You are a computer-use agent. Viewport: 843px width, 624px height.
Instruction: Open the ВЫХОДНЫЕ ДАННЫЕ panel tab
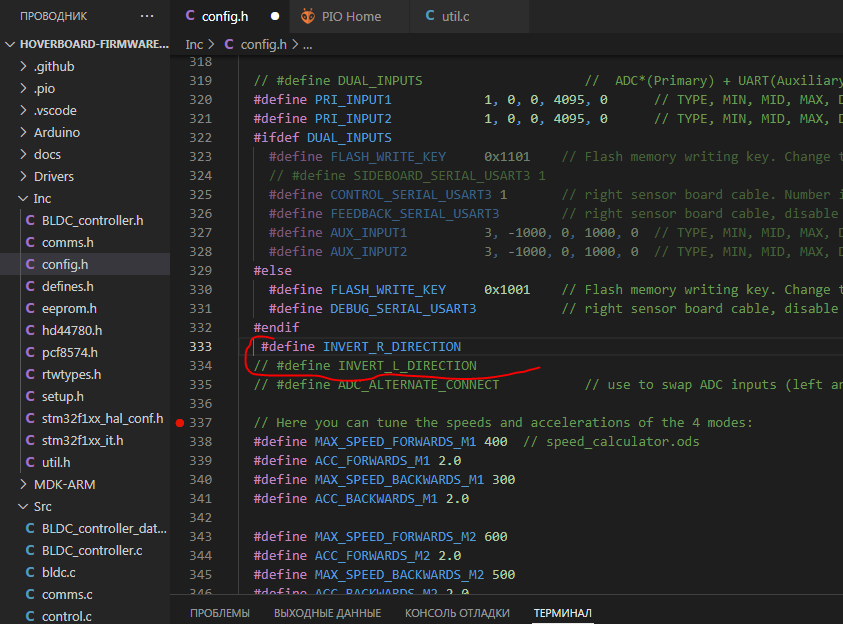point(327,613)
